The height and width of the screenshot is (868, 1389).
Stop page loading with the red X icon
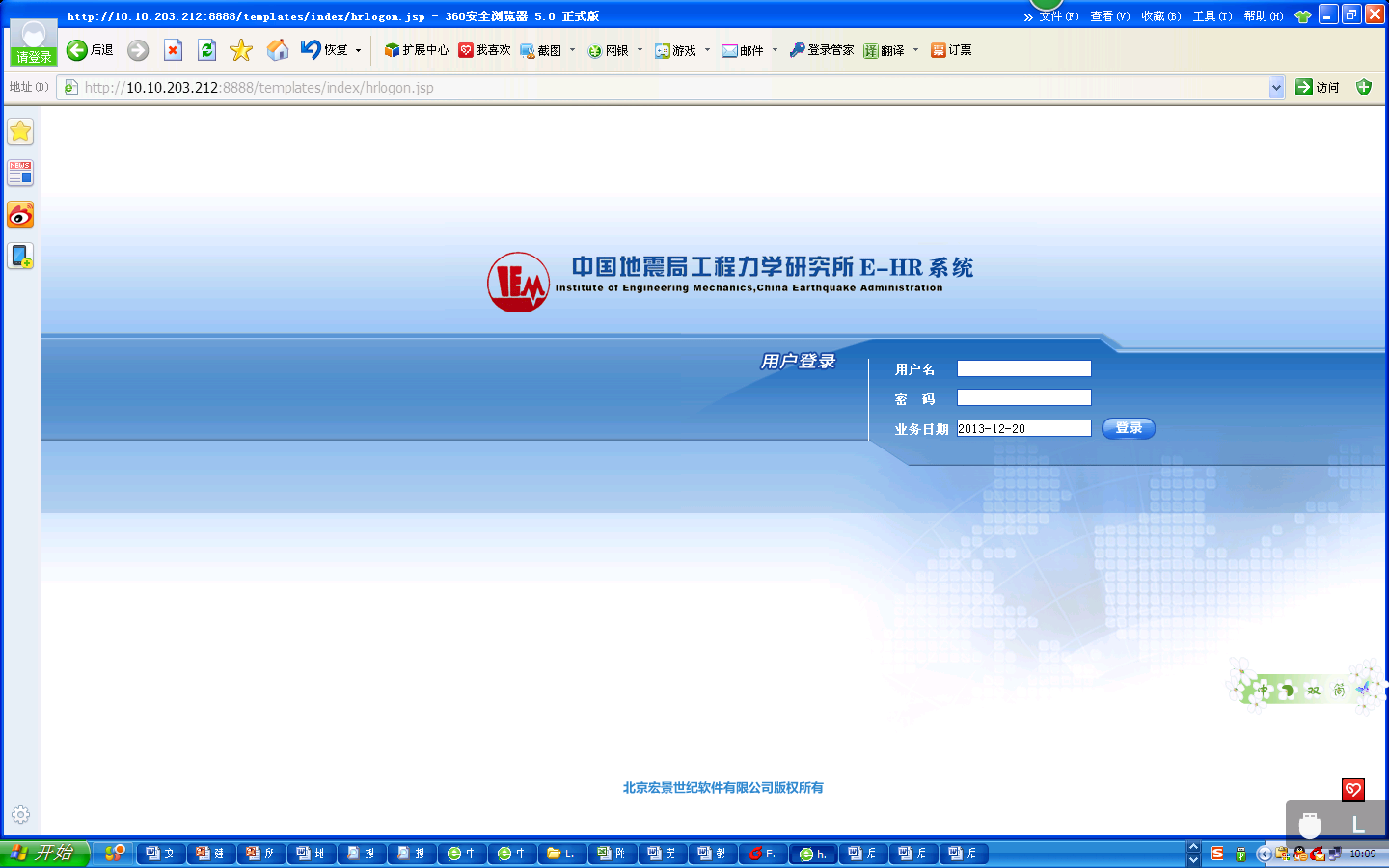[173, 50]
